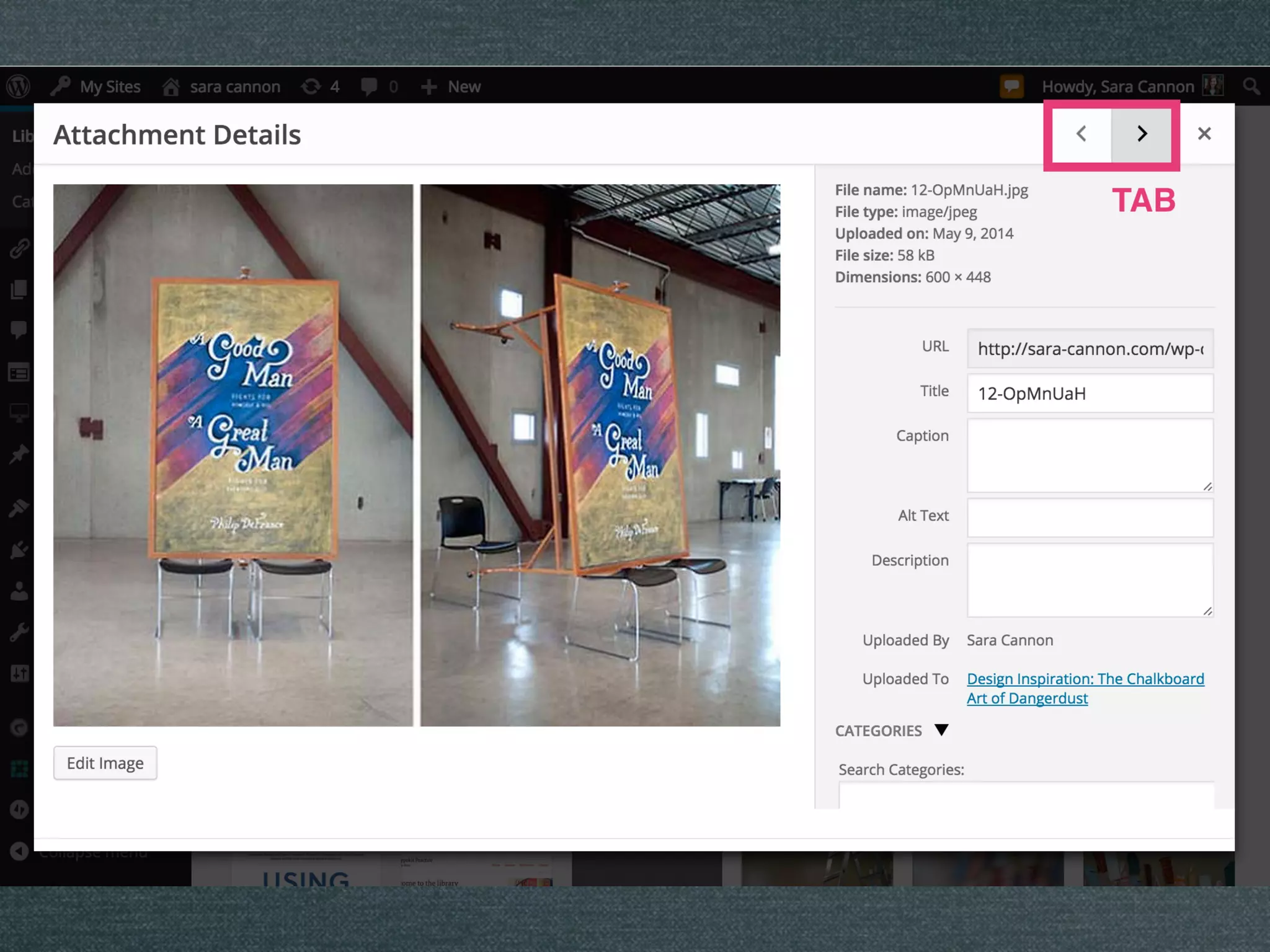Open the My Sites menu
This screenshot has height=952, width=1270.
109,87
